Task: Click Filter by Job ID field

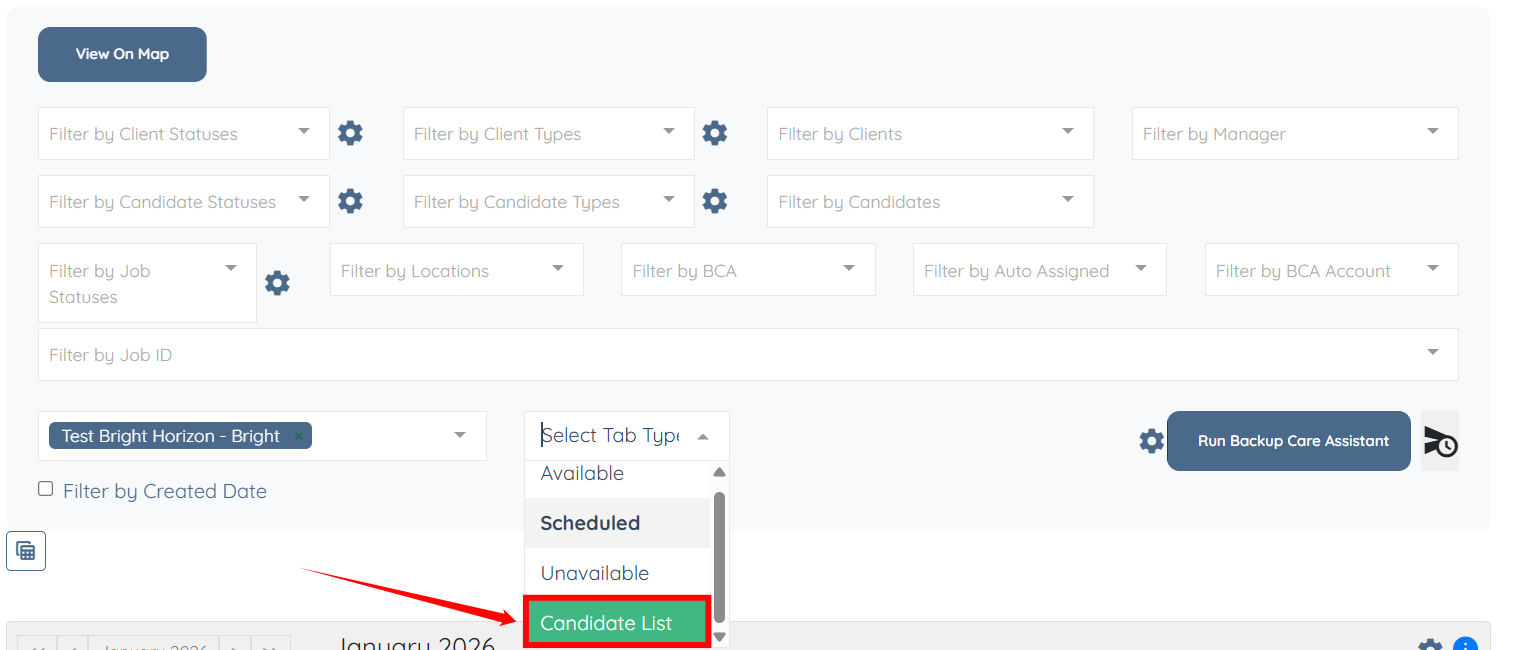Action: click(700, 355)
